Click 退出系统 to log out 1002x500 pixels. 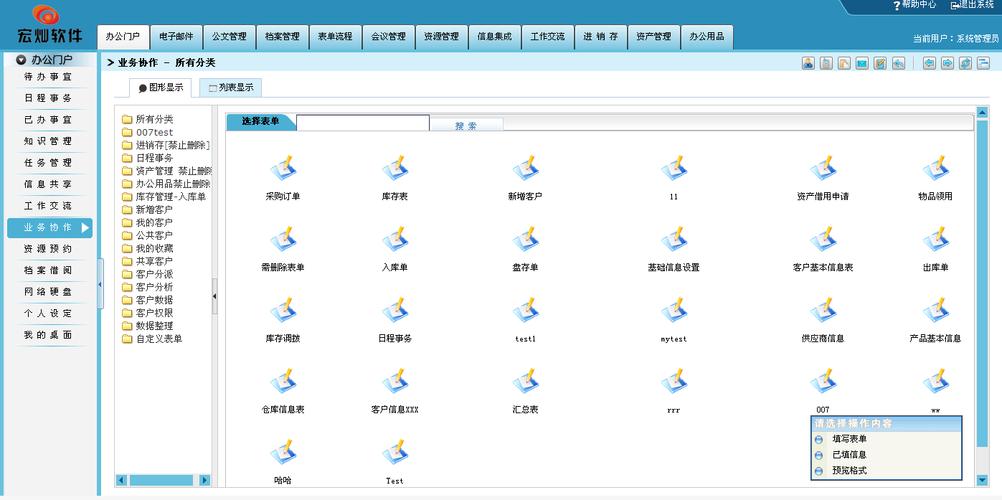(972, 4)
